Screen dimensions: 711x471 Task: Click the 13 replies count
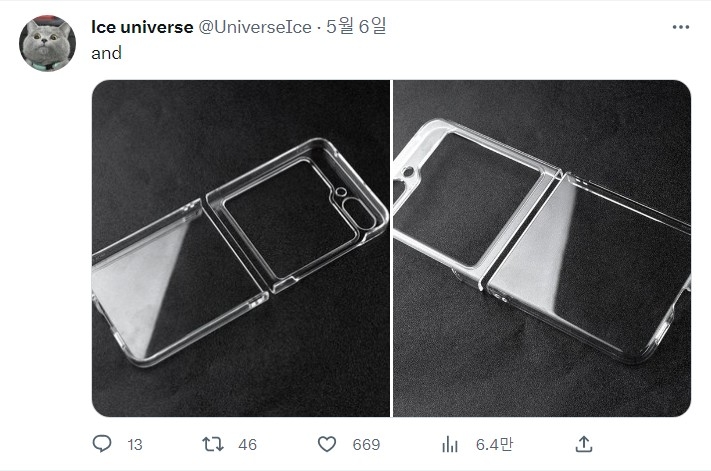135,445
